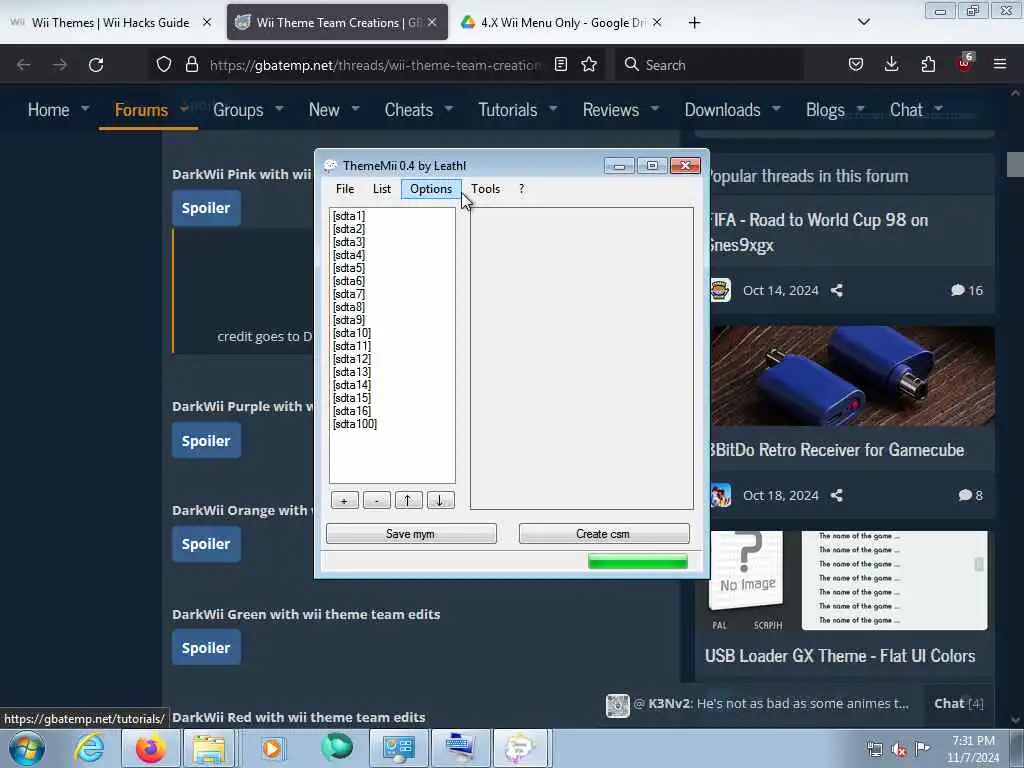Open the Windows Start orb
This screenshot has height=768, width=1024.
click(x=27, y=748)
